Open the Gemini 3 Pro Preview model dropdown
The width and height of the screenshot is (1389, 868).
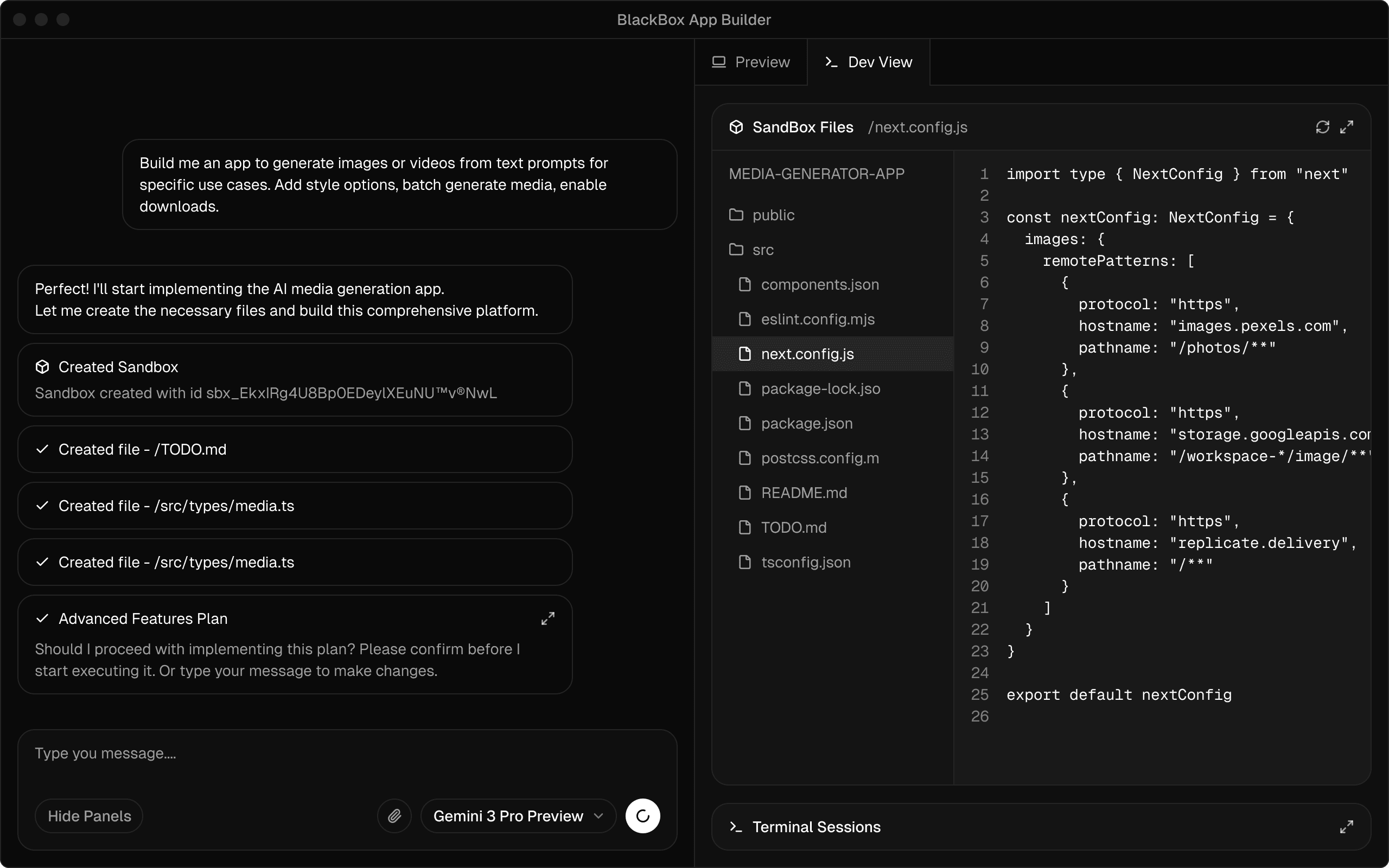tap(518, 816)
